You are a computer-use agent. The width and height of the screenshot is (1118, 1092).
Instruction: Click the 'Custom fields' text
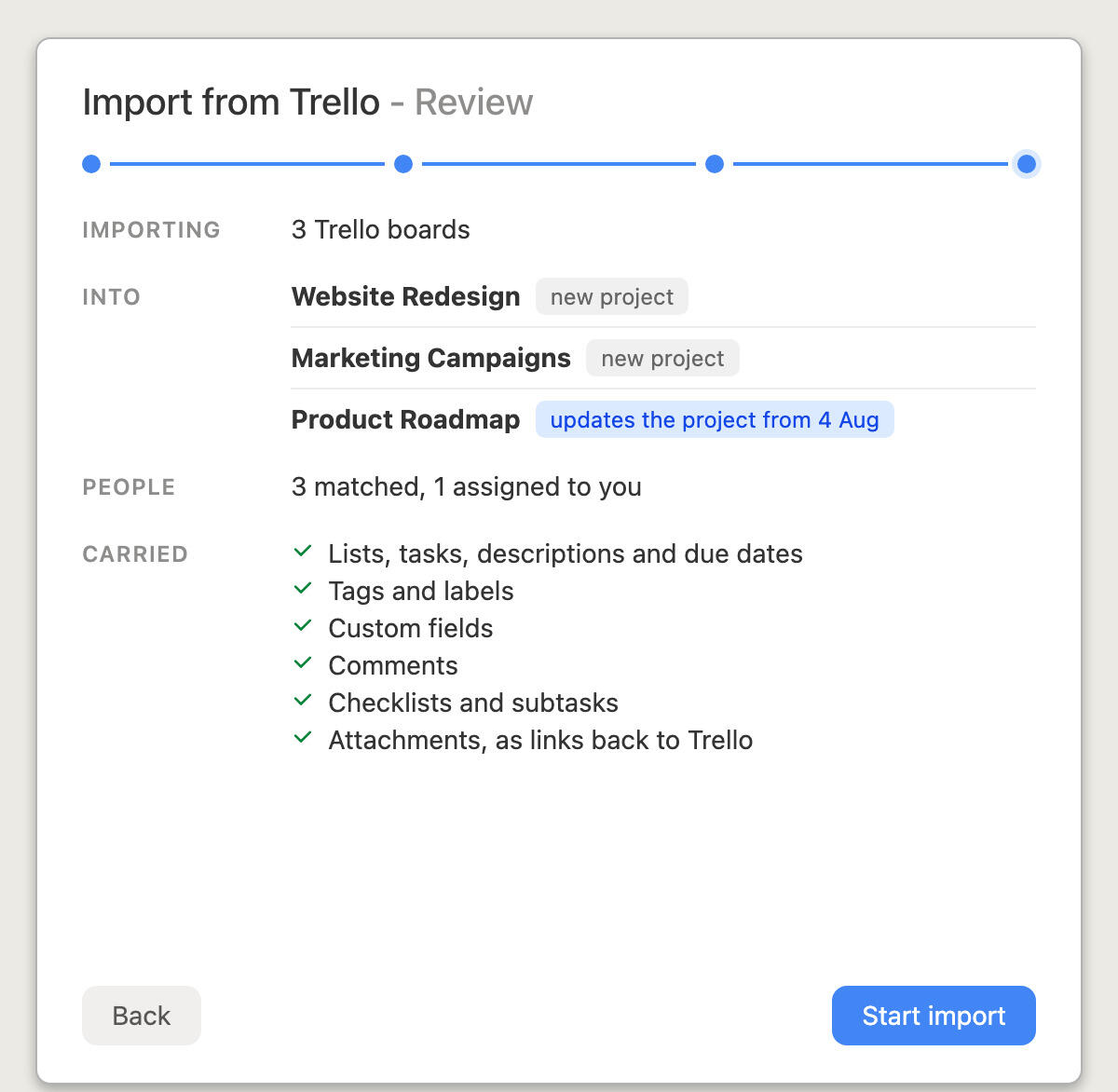pos(411,629)
